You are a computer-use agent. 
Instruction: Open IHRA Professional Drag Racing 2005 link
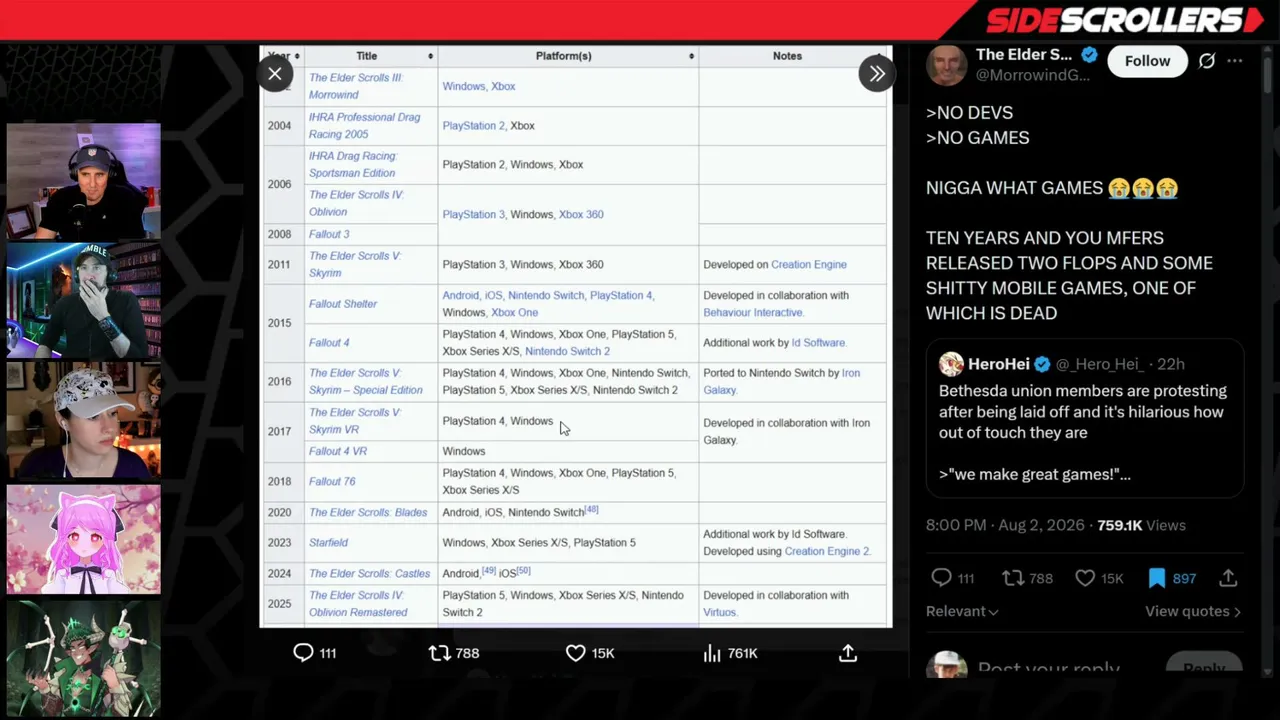364,125
